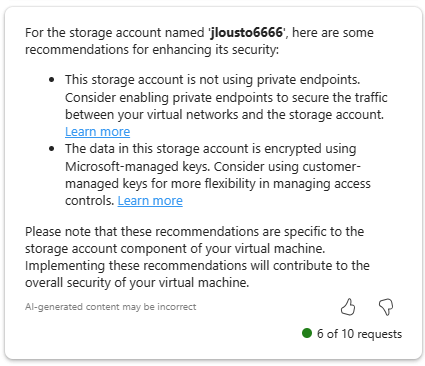Click the 'Please note that these recommendations' paragraph
Screen dimensions: 425x366
tap(197, 257)
